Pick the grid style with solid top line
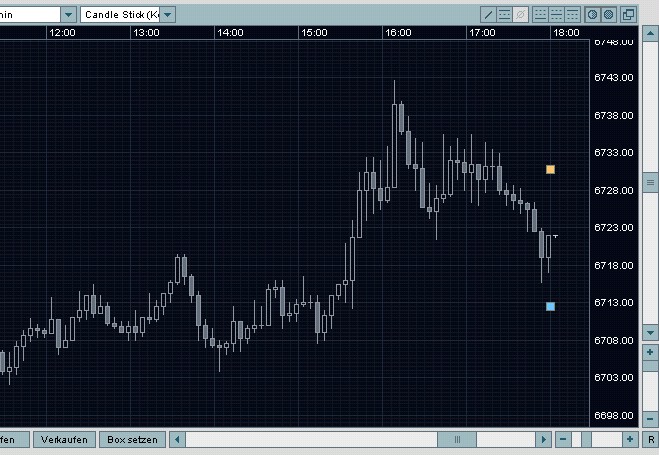 pyautogui.click(x=572, y=15)
